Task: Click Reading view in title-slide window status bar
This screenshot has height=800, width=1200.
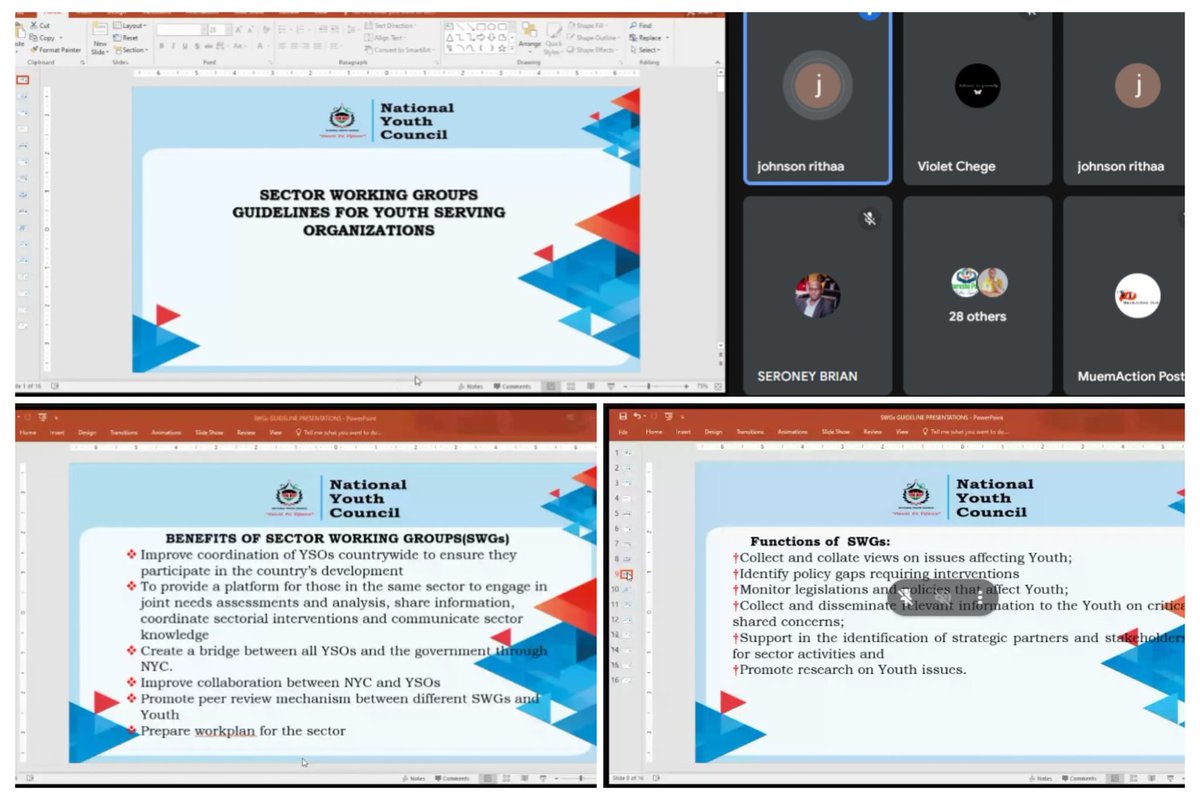Action: 591,387
